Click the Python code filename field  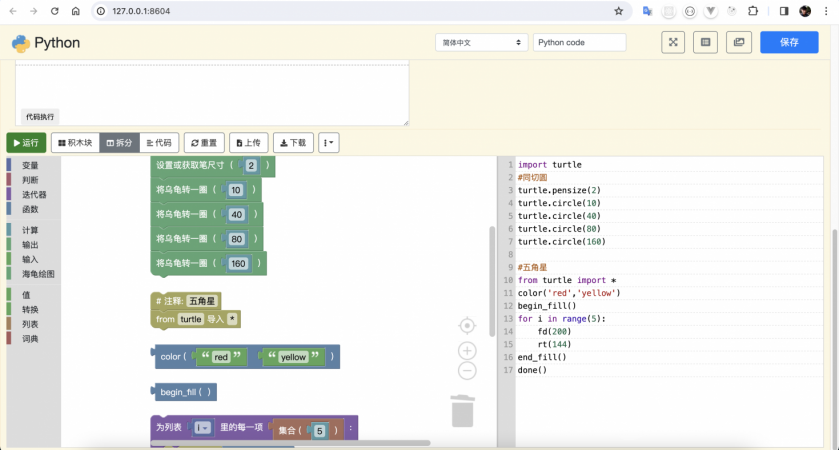(x=579, y=42)
